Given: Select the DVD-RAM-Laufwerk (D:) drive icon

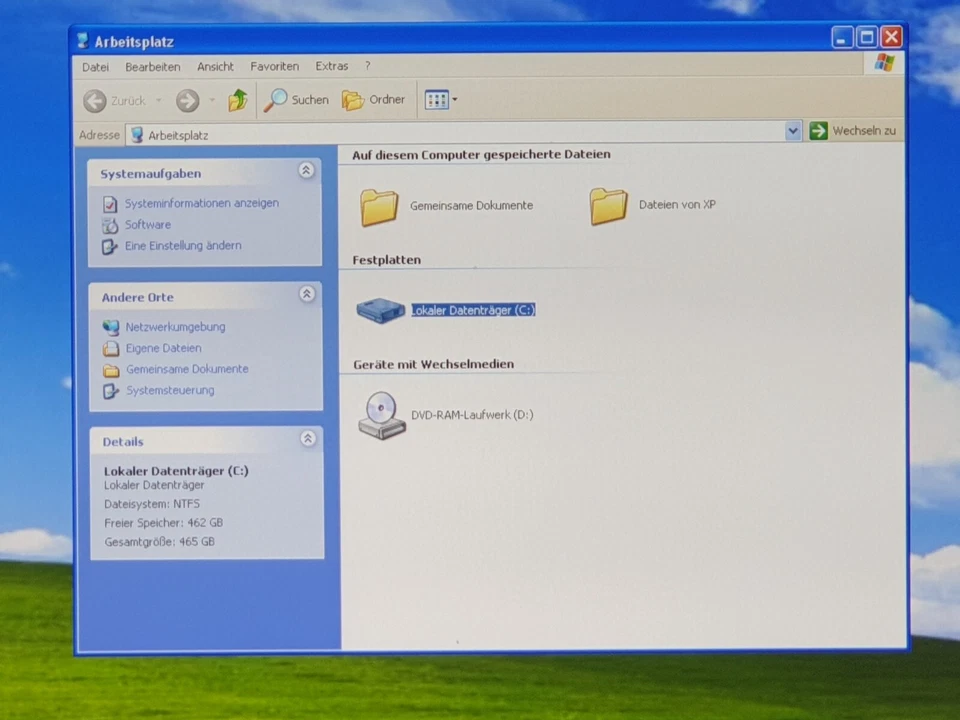Looking at the screenshot, I should point(382,416).
